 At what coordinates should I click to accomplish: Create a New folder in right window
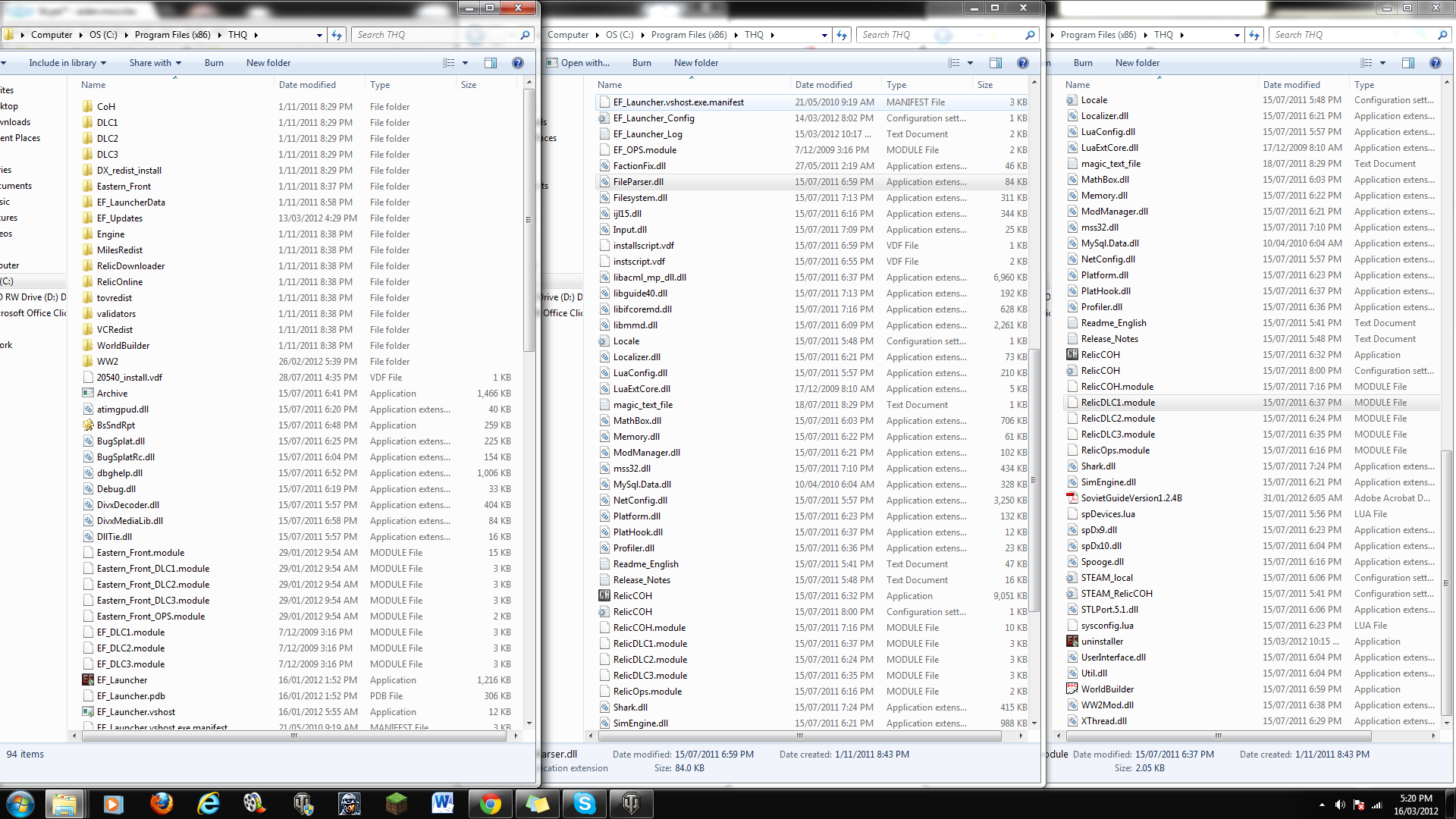coord(1137,63)
